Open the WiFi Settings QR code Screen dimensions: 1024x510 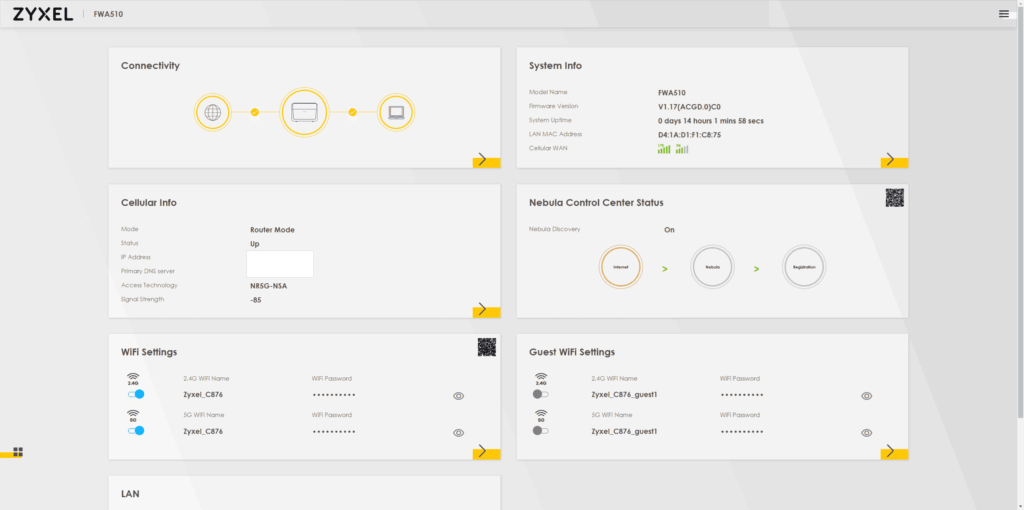point(487,347)
